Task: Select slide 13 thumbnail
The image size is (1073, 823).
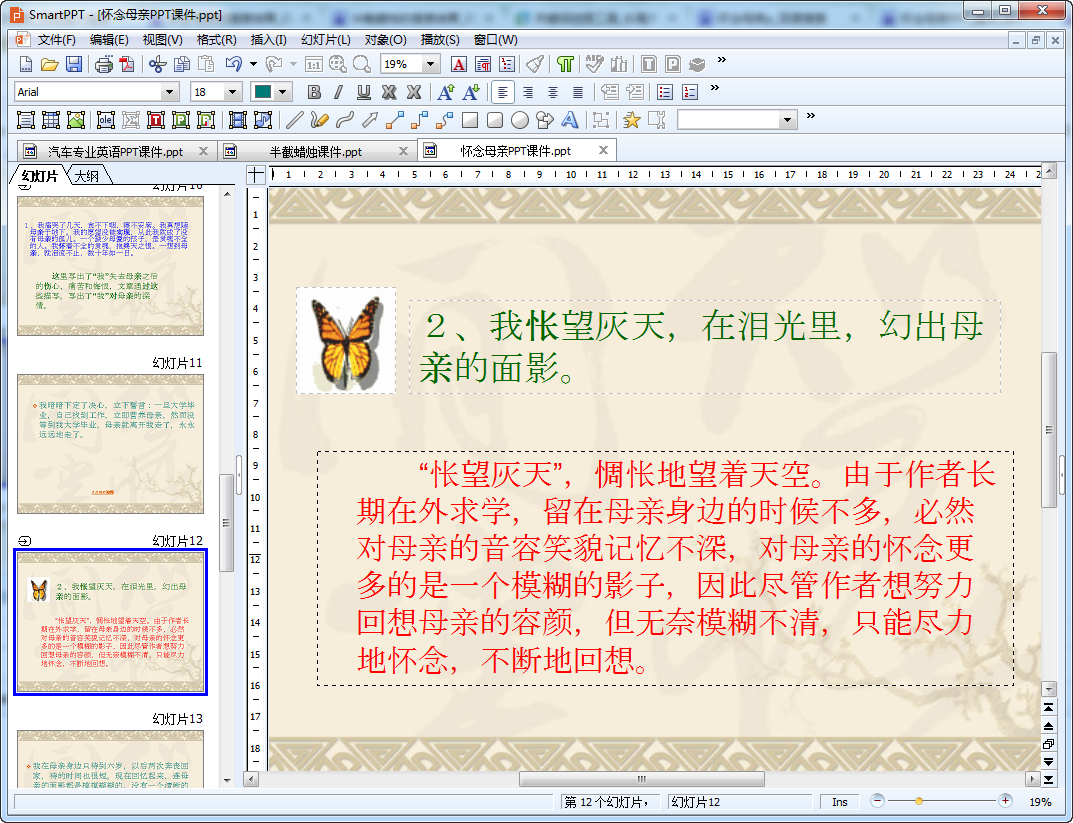Action: click(110, 759)
